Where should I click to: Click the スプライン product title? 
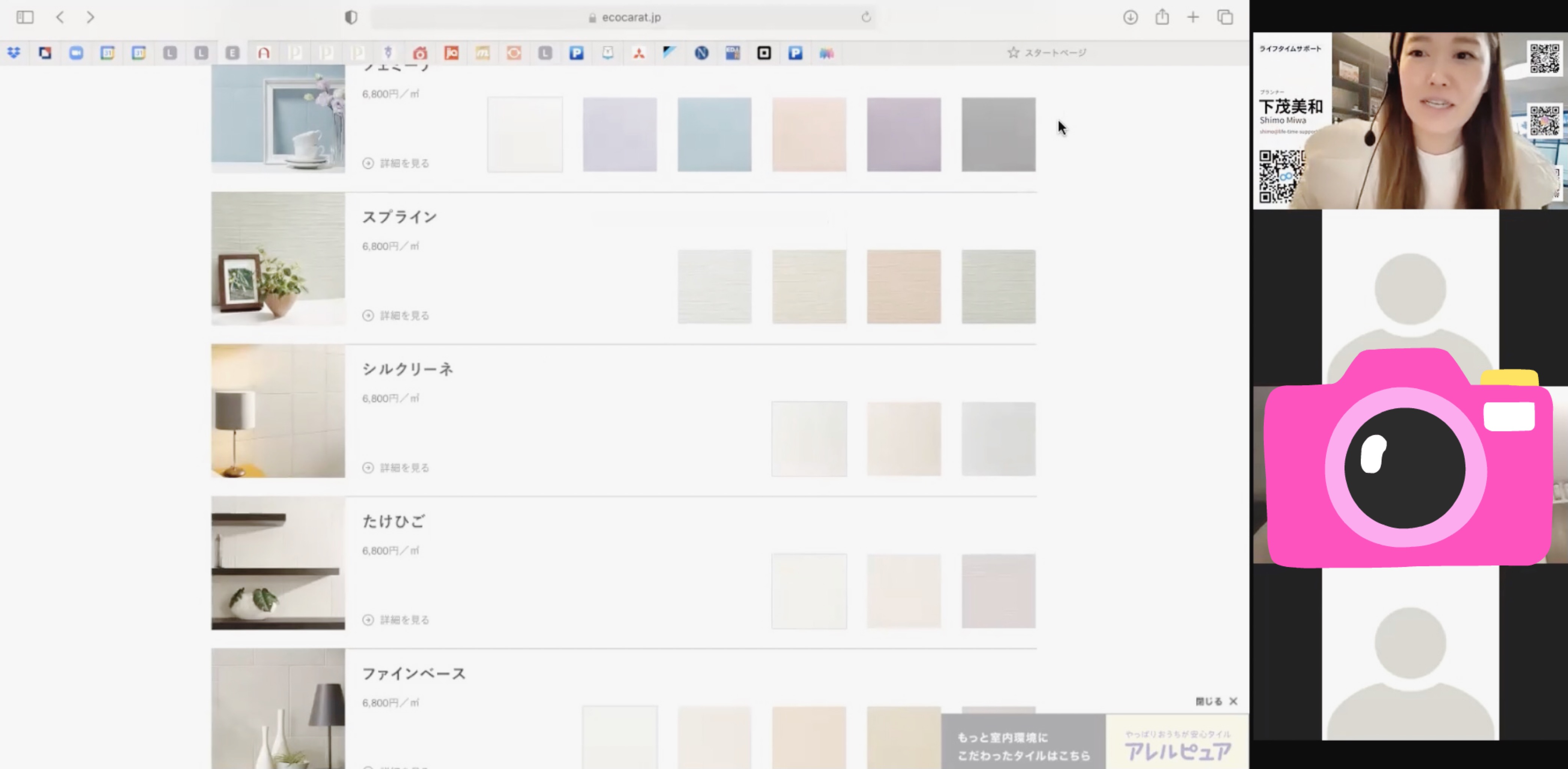point(400,217)
